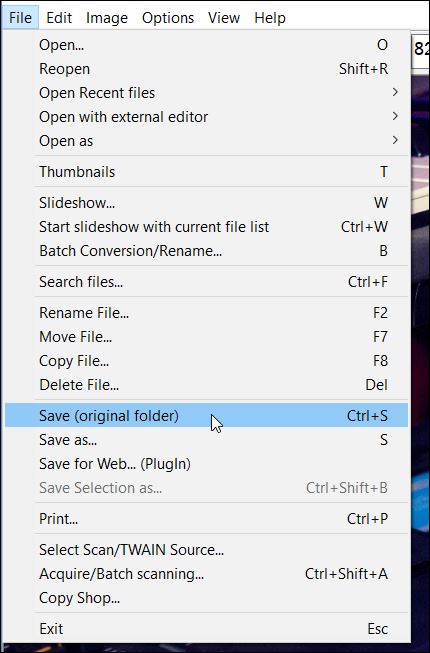
Task: Choose Rename File... option
Action: (206, 312)
